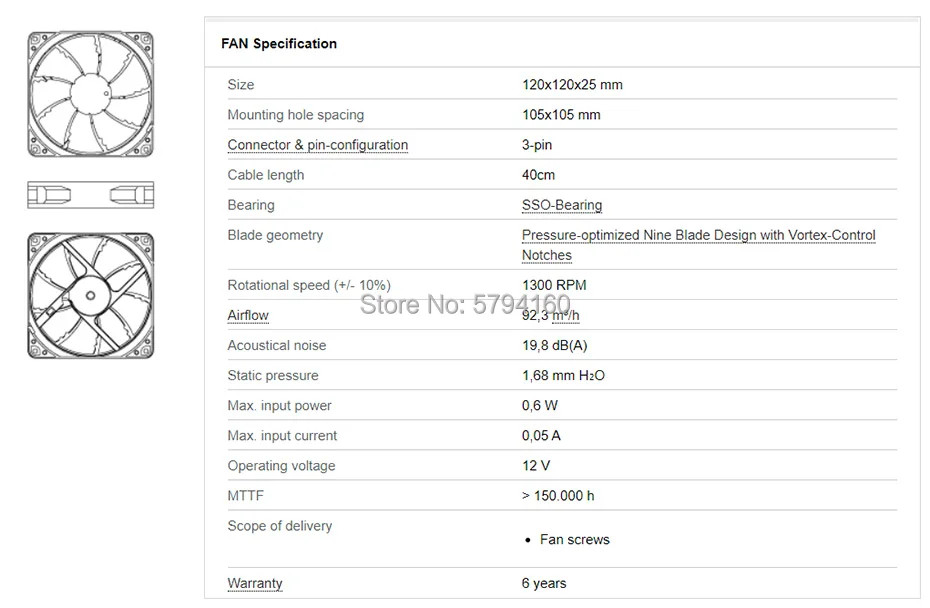The image size is (930, 608).
Task: Click the 1,68 mm H₂O static pressure value
Action: point(563,376)
